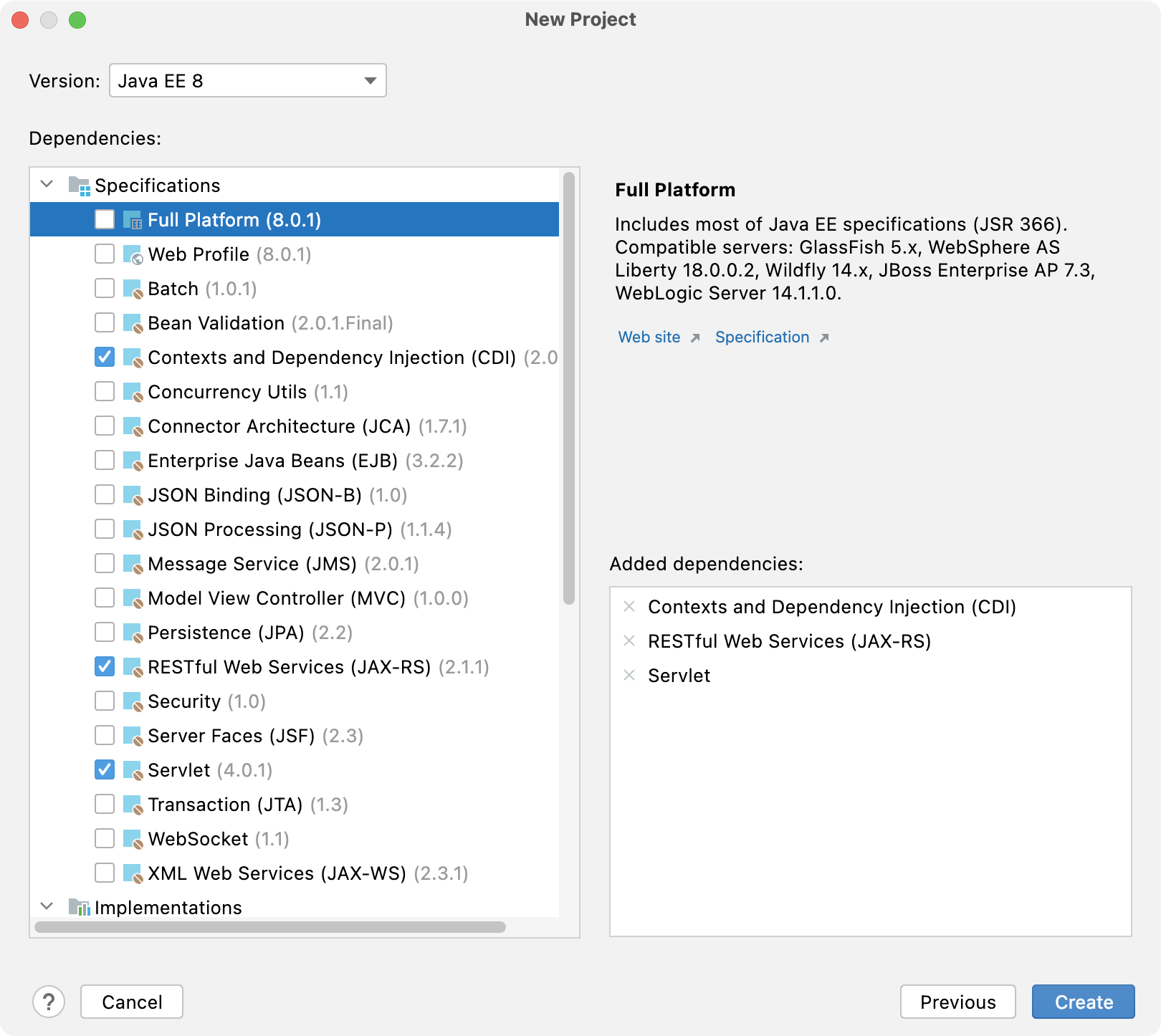Remove Servlet from added dependencies

point(629,675)
